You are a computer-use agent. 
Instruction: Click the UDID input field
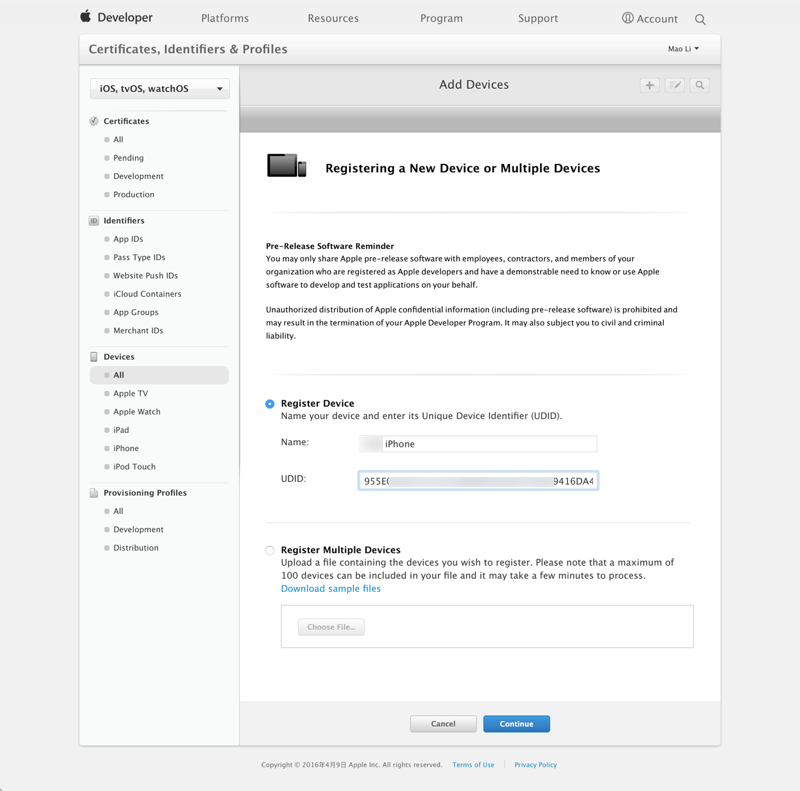[478, 481]
